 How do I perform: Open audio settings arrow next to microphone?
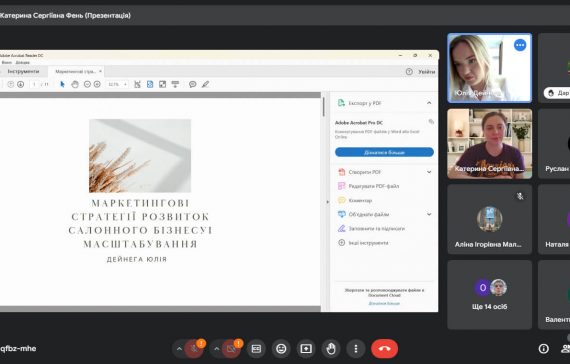pos(179,349)
